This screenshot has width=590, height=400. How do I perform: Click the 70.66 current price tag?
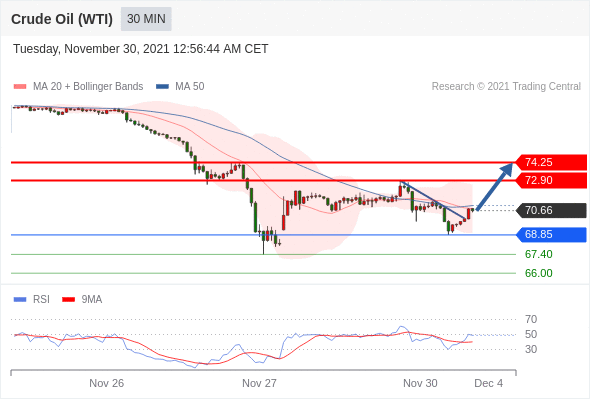551,210
